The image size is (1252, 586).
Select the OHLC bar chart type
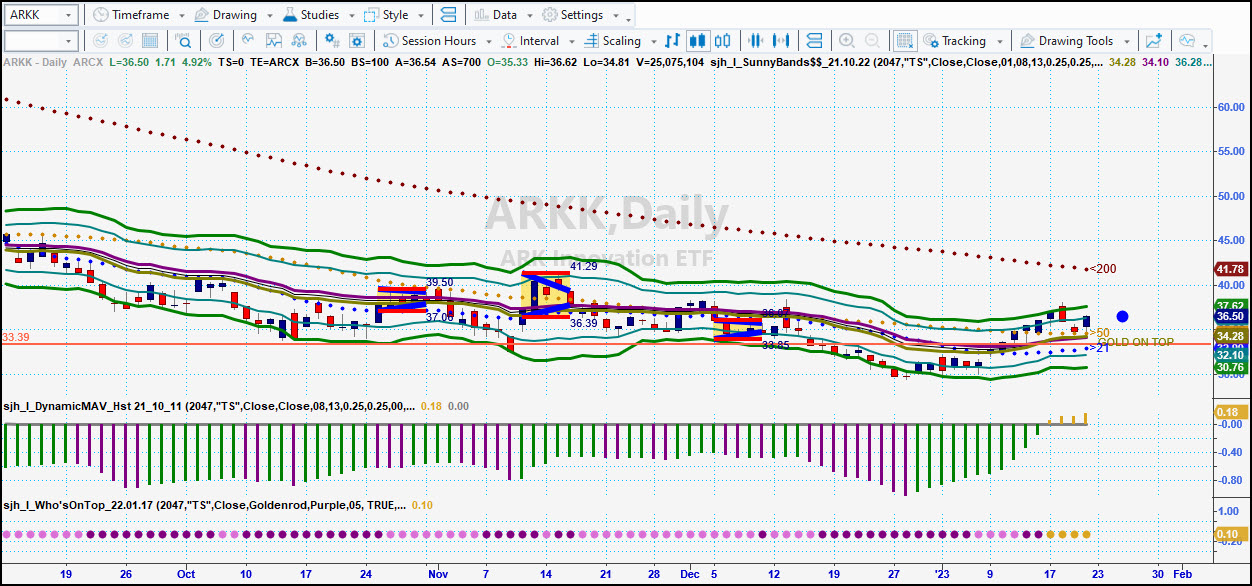click(x=673, y=41)
